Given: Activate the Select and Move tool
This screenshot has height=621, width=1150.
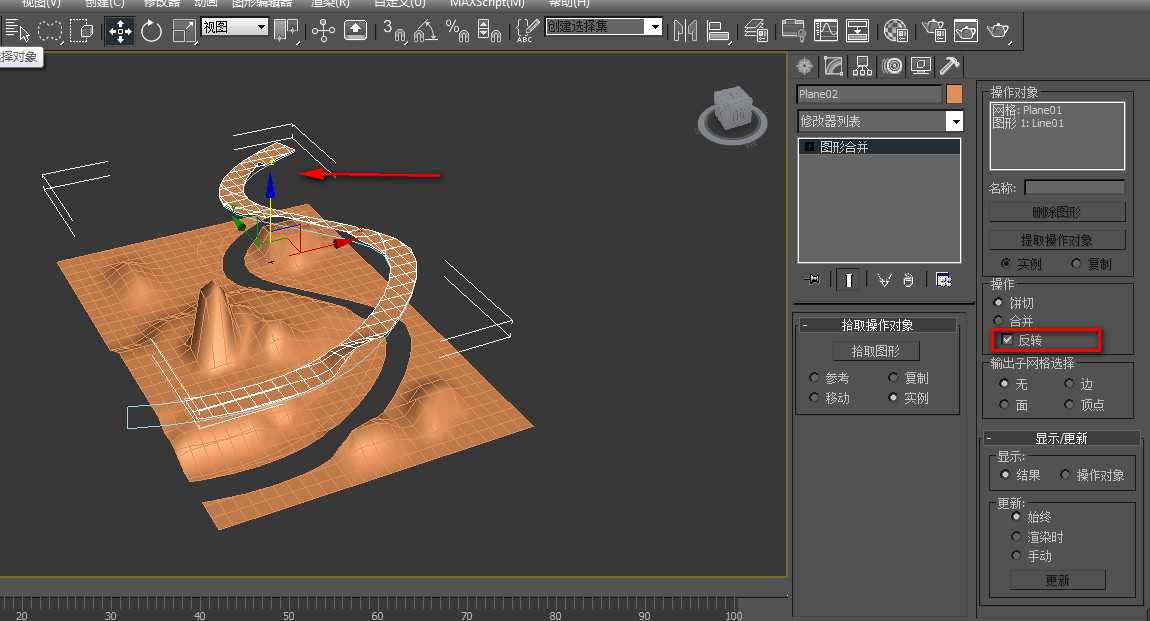Looking at the screenshot, I should (x=120, y=31).
